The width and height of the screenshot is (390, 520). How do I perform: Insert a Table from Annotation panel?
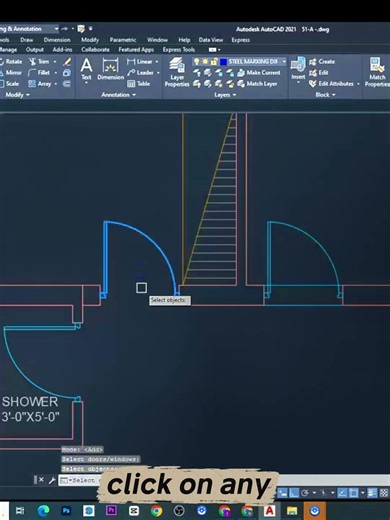pyautogui.click(x=139, y=84)
